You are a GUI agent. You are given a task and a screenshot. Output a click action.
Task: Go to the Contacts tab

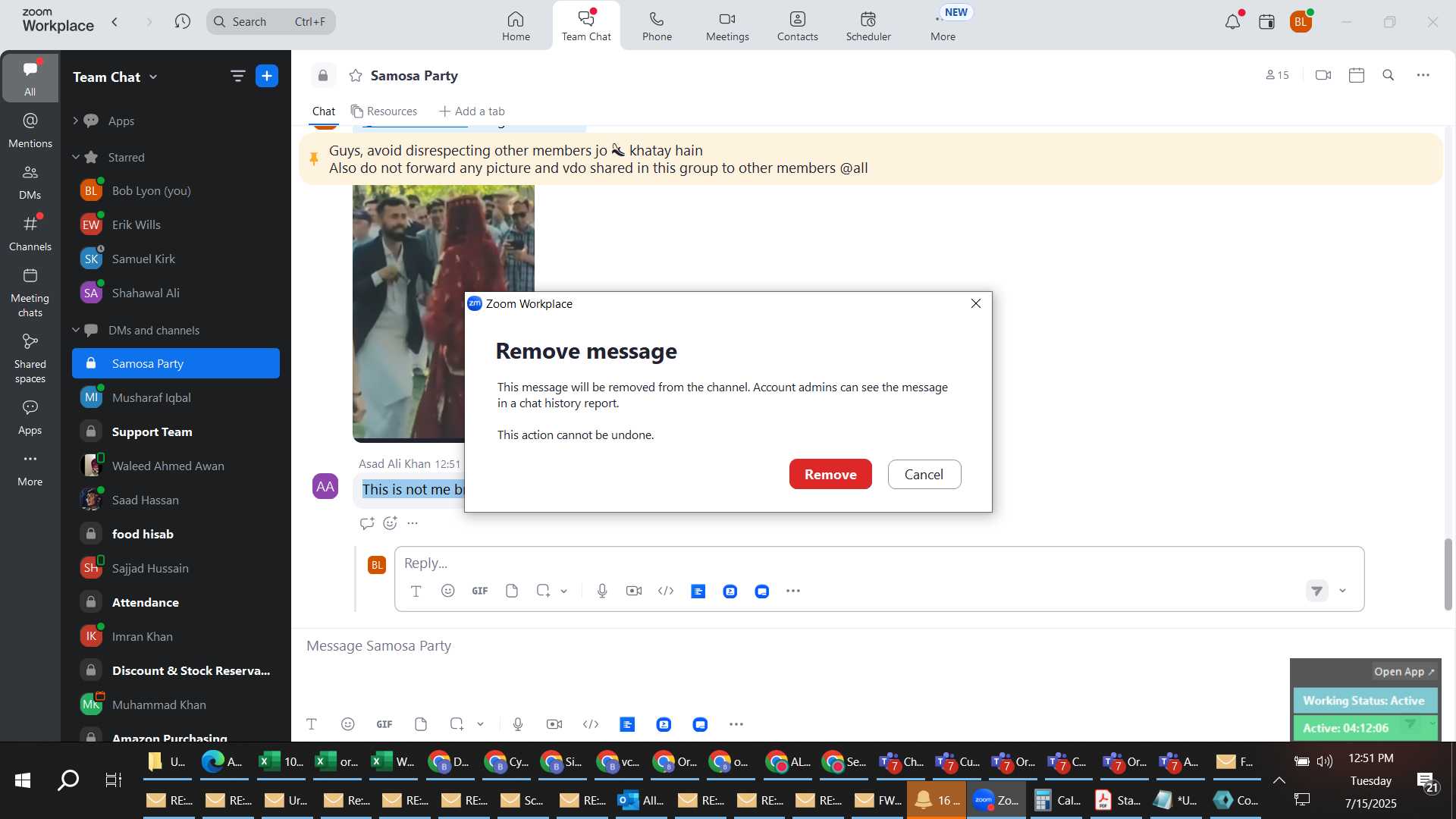click(797, 26)
